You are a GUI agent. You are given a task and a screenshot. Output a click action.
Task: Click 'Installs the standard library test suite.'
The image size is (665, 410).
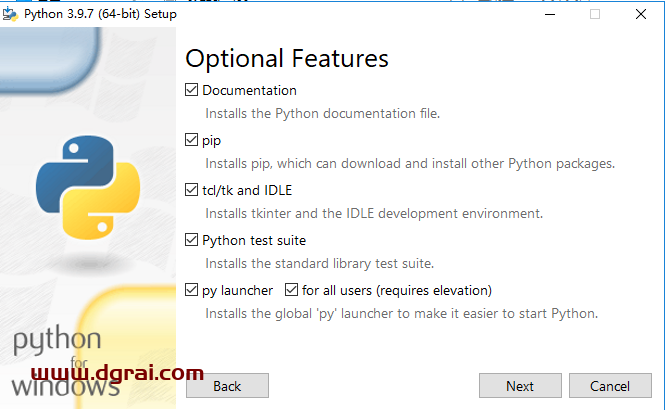[319, 264]
